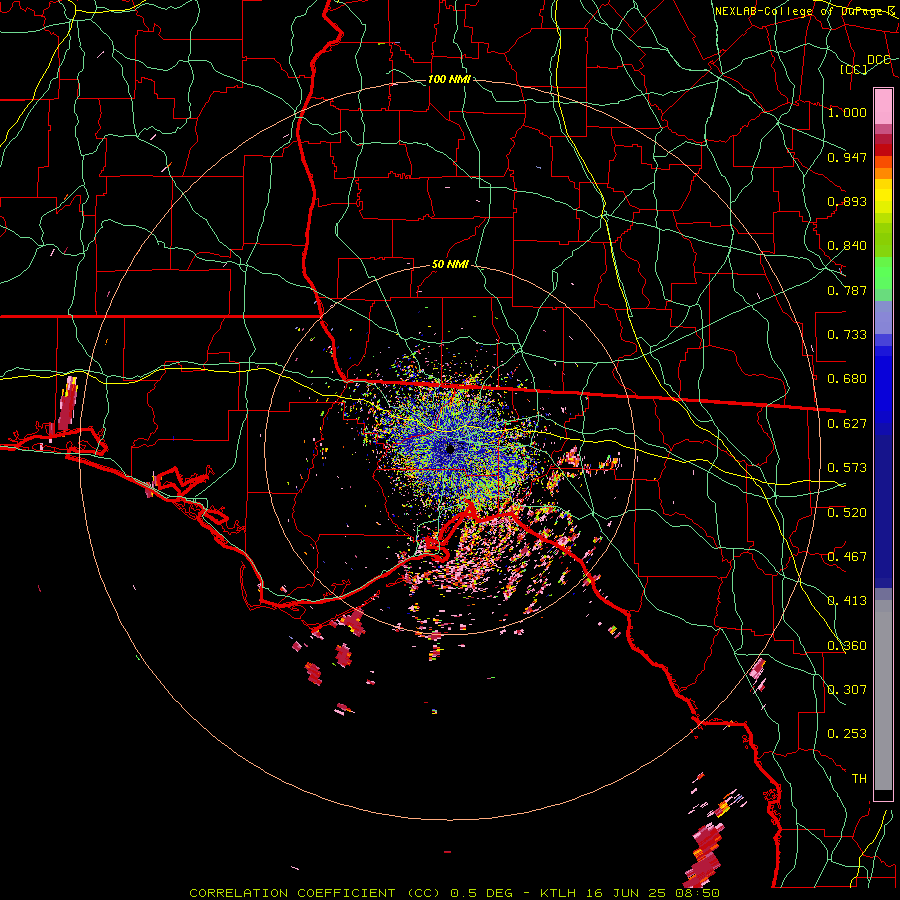Select the 0.253 legend value
The image size is (900, 900).
pyautogui.click(x=847, y=734)
